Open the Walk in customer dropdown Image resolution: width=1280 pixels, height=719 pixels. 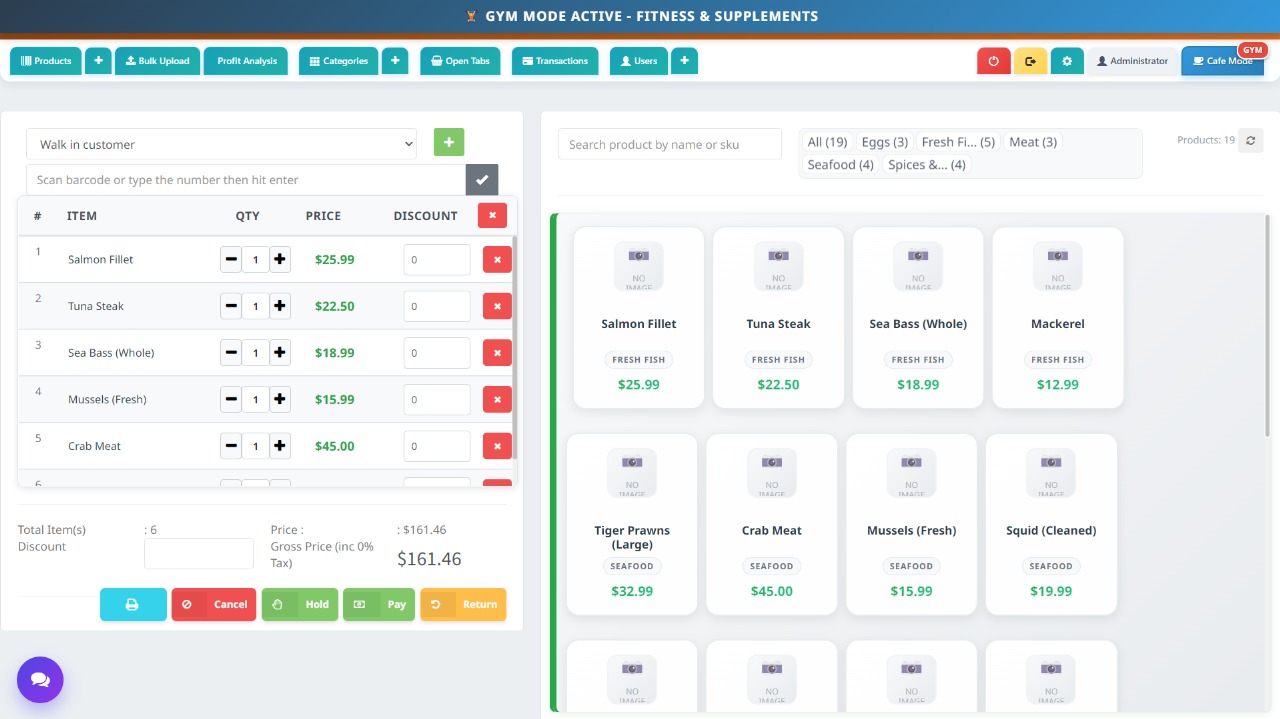click(221, 144)
